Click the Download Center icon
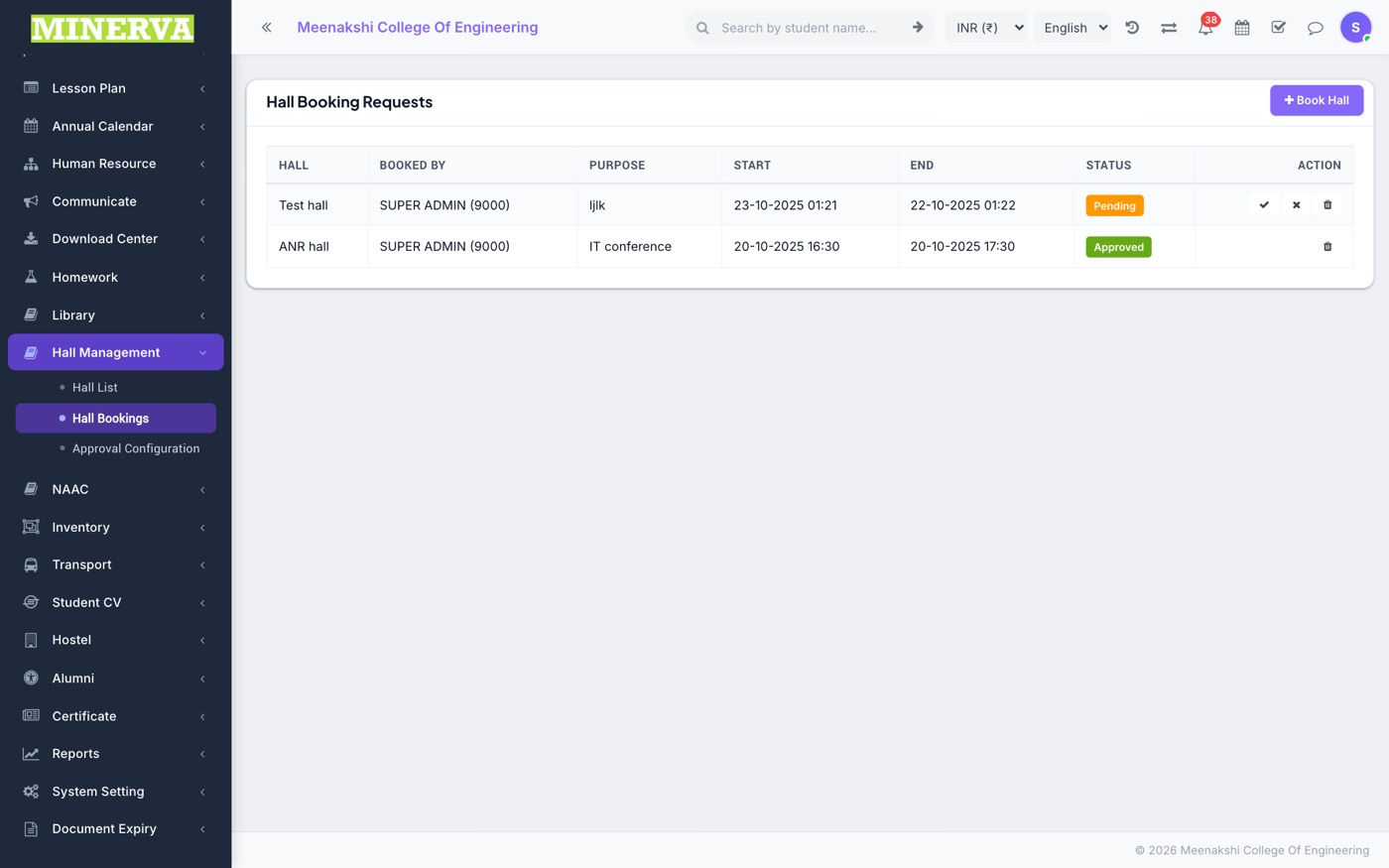 [31, 239]
